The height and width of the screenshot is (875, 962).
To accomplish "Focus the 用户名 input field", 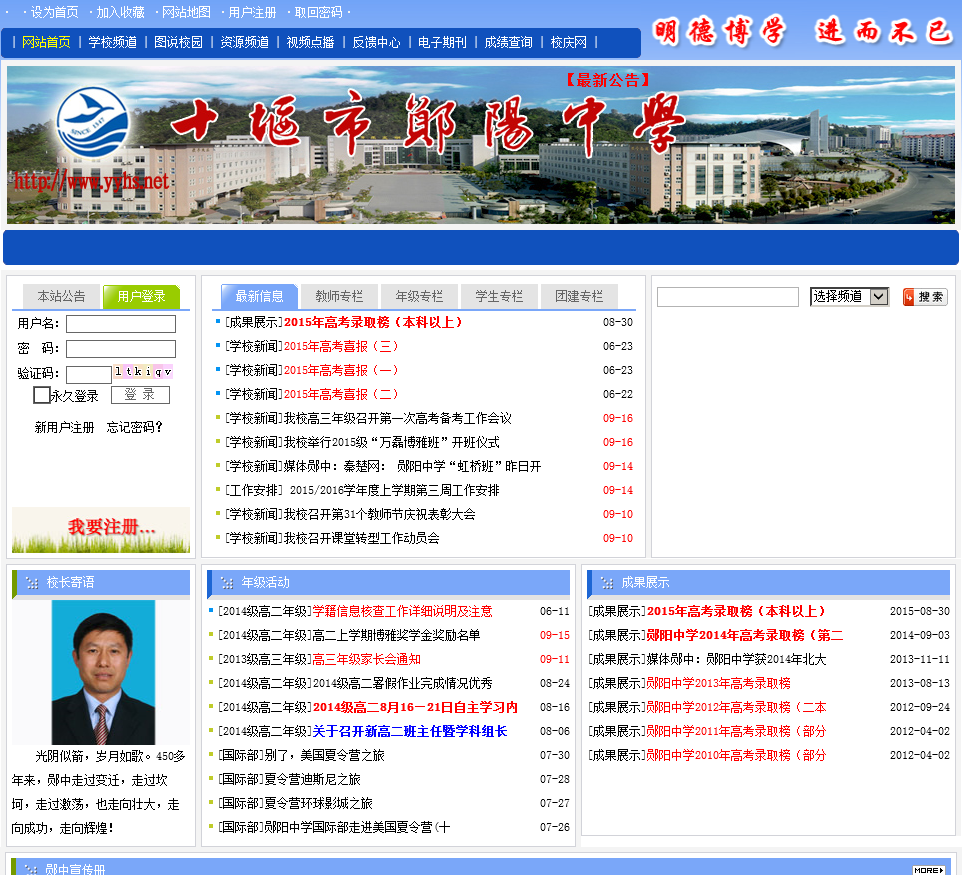I will pos(121,324).
